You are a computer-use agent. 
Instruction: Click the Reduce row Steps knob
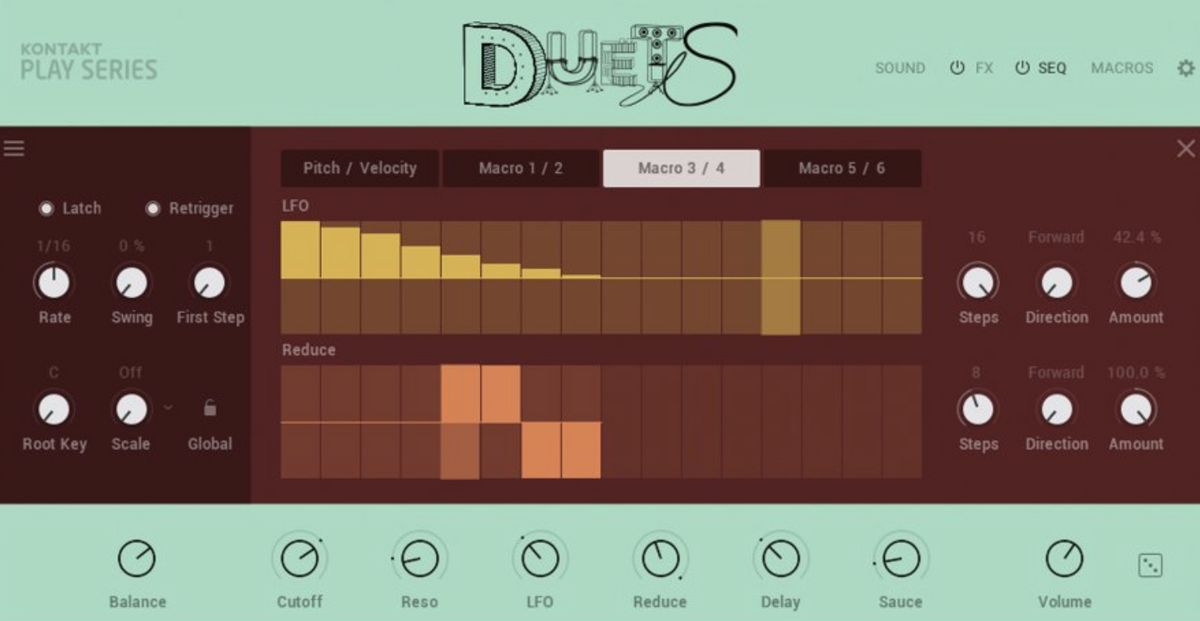977,409
